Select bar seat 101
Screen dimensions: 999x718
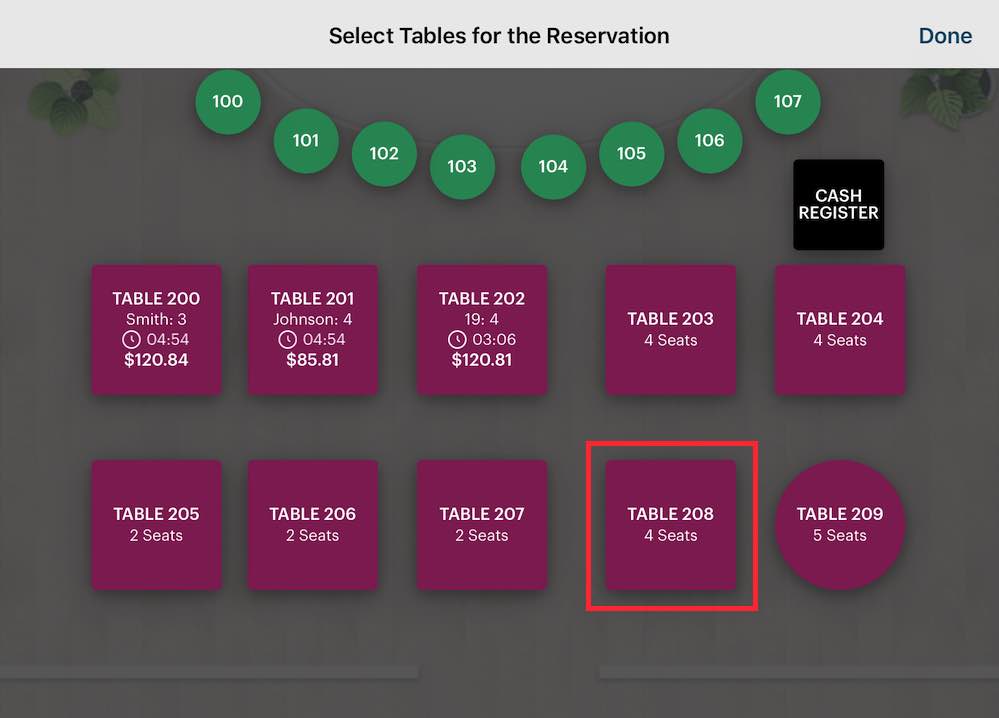306,141
